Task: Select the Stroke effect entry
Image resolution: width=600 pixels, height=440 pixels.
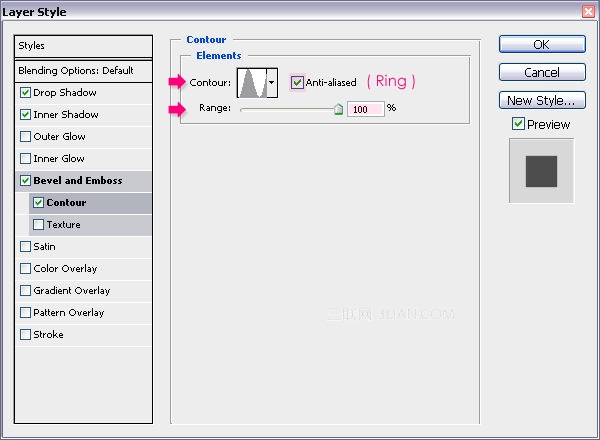Action: click(x=83, y=335)
